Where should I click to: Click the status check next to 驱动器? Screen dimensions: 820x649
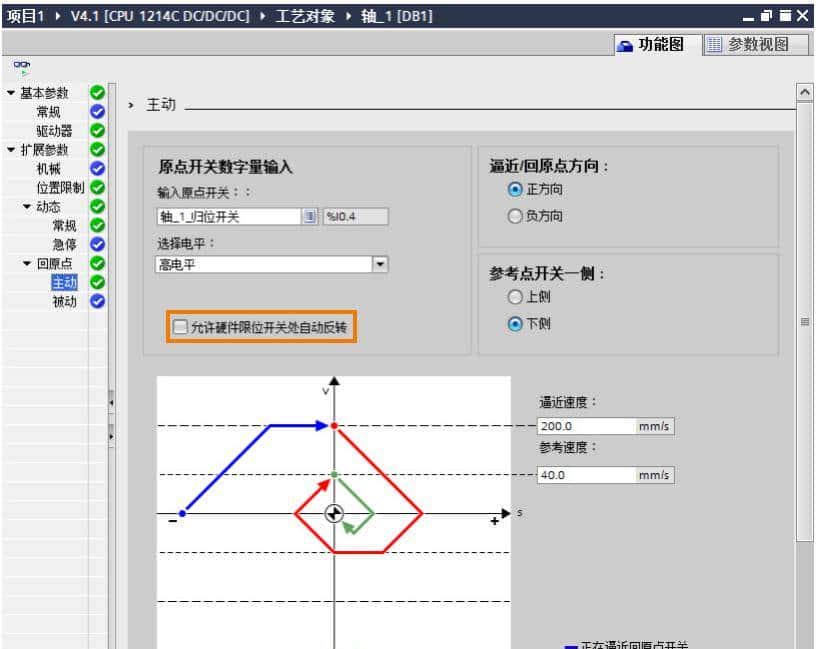96,131
